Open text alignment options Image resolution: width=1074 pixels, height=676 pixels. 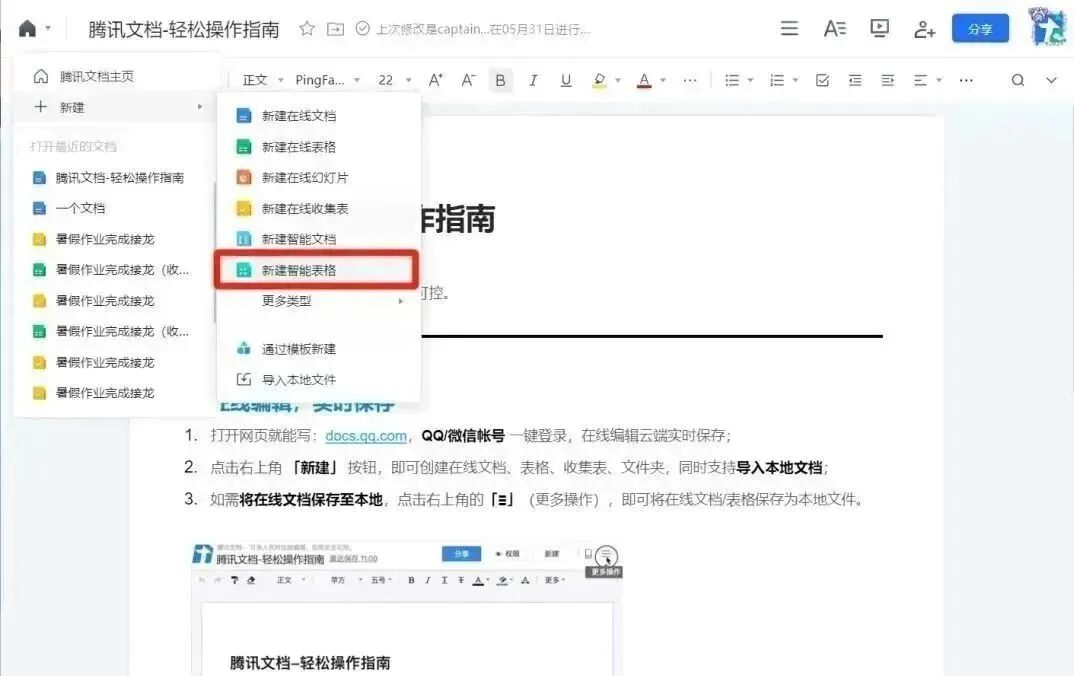click(x=920, y=80)
